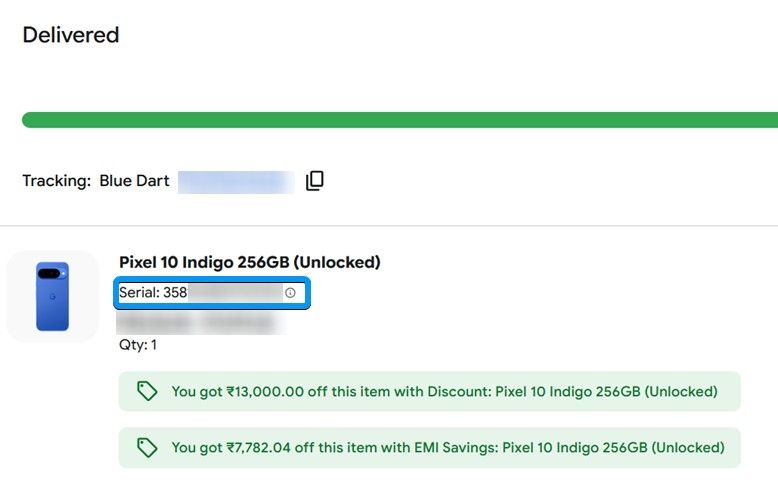
Task: Copy the Blue Dart tracking number
Action: click(315, 181)
